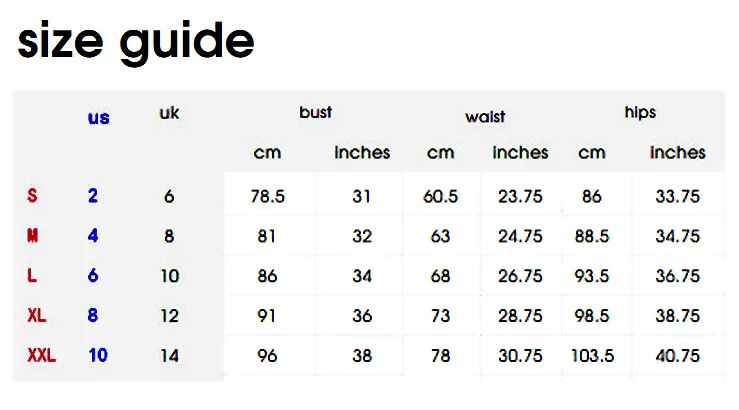The width and height of the screenshot is (739, 410).
Task: Click the "uk" column header
Action: click(x=169, y=113)
